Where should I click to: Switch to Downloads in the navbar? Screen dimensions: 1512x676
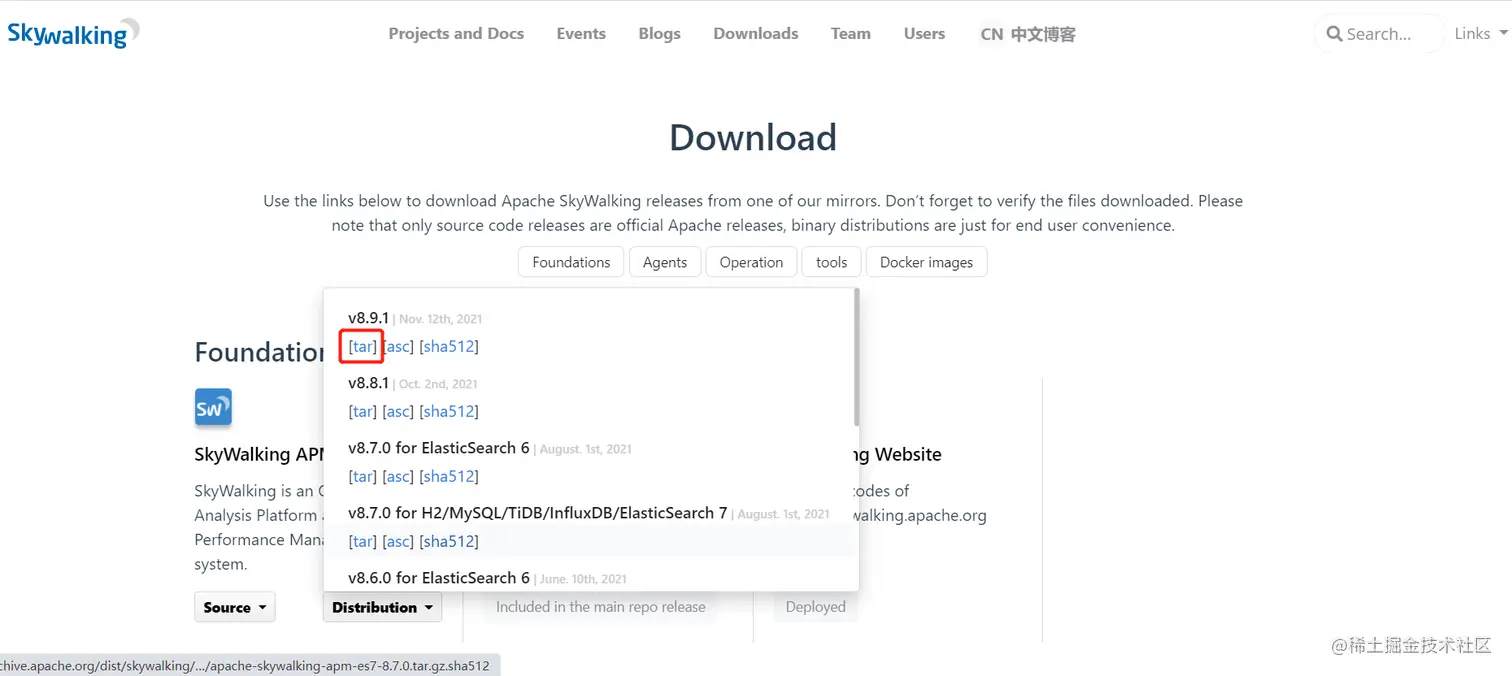[755, 33]
